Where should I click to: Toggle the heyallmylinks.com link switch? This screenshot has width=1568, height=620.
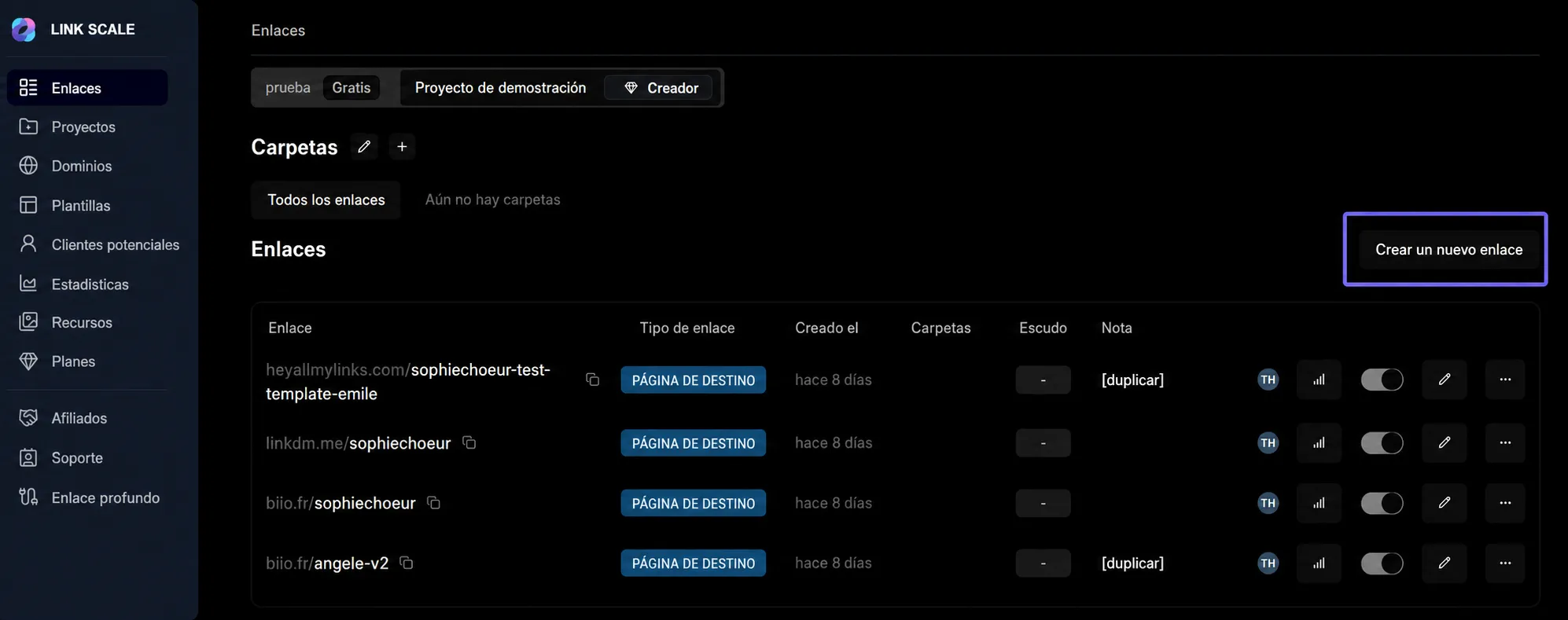pyautogui.click(x=1382, y=380)
